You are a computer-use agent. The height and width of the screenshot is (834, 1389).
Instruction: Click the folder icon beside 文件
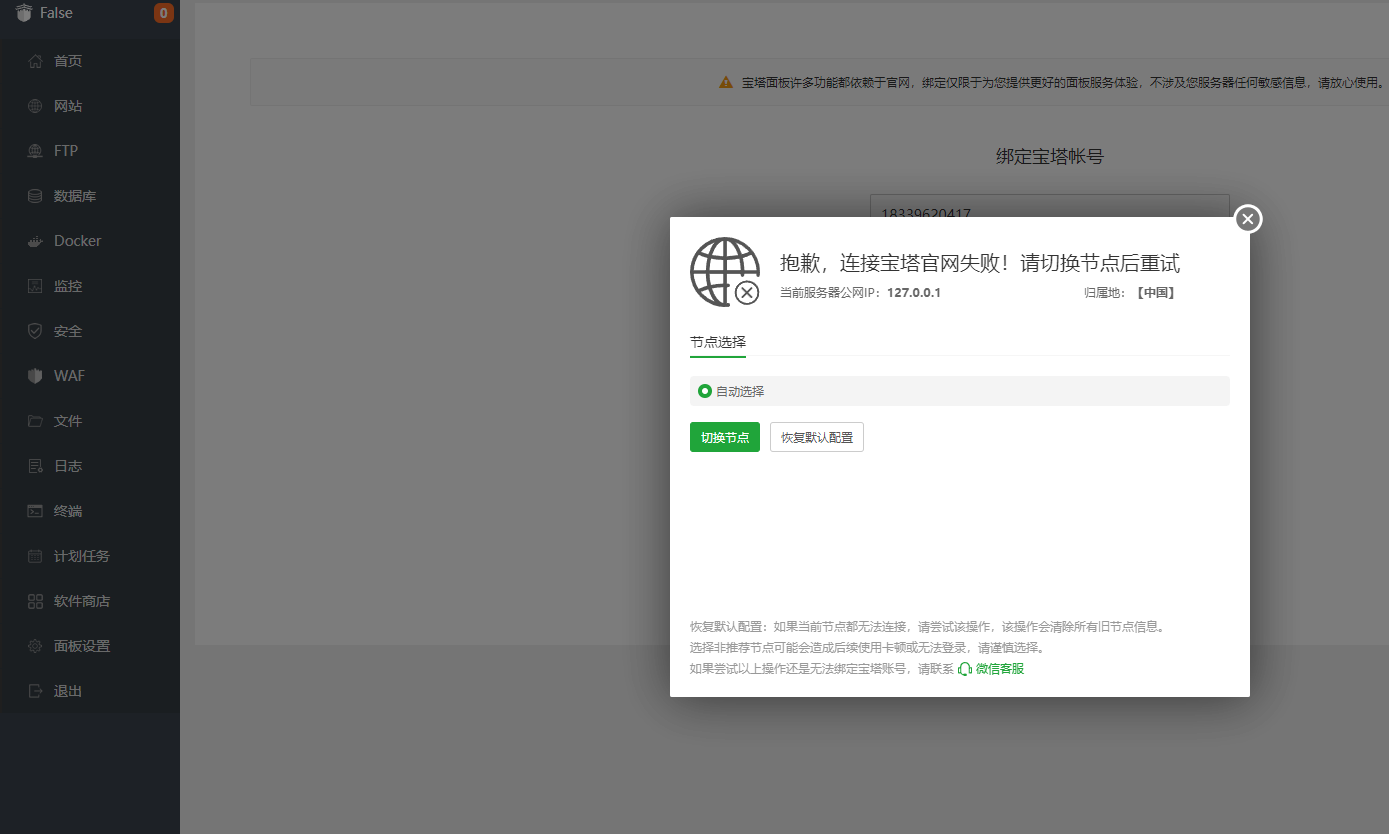click(35, 421)
